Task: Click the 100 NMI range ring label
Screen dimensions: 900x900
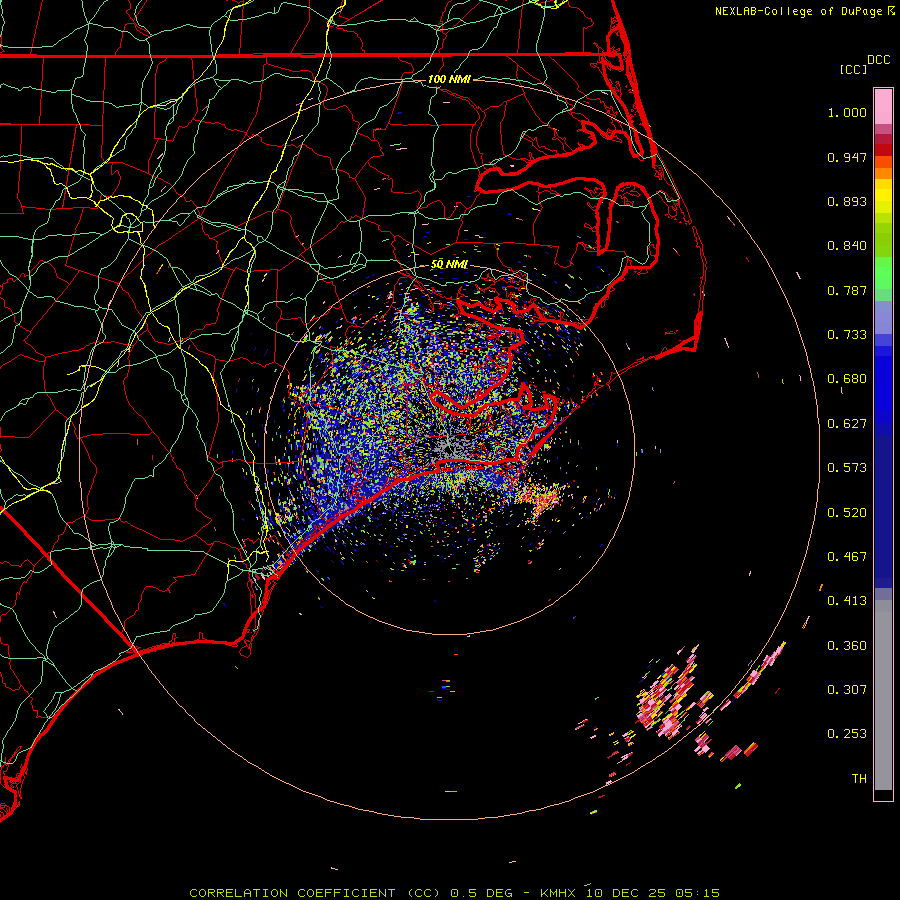Action: [x=449, y=79]
